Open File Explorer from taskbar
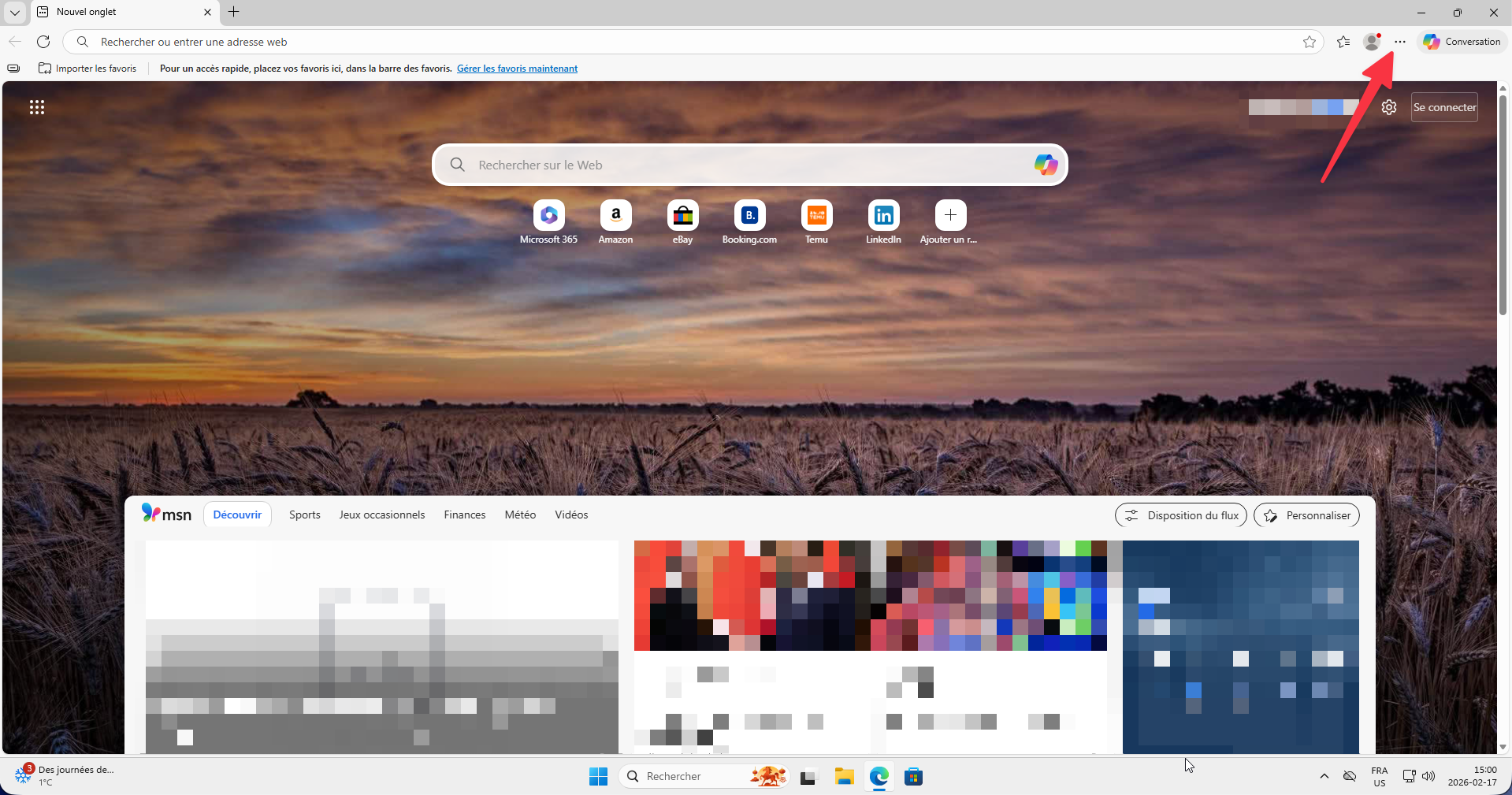 [845, 777]
